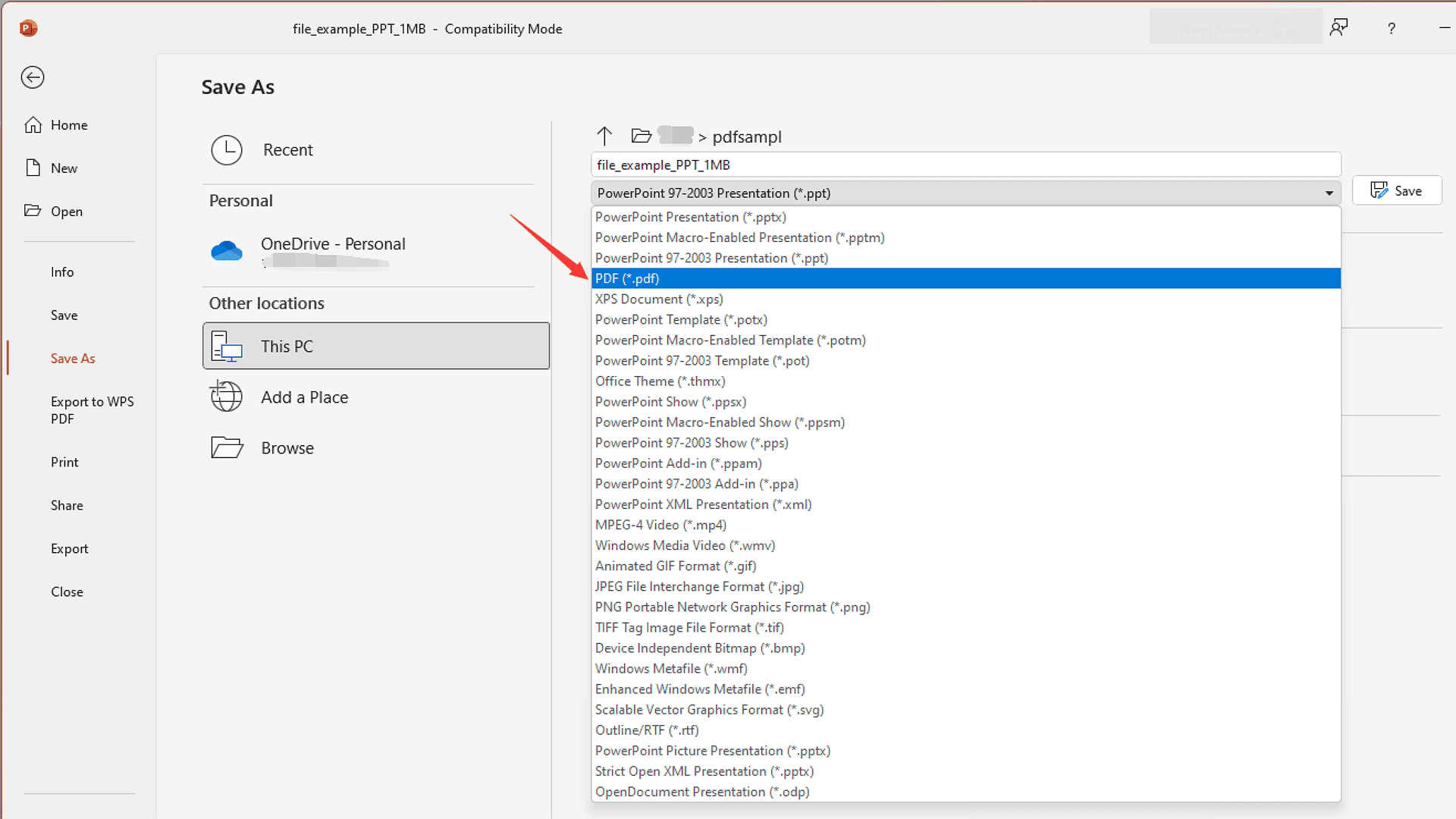The width and height of the screenshot is (1456, 819).
Task: Click the Save button
Action: click(1397, 191)
